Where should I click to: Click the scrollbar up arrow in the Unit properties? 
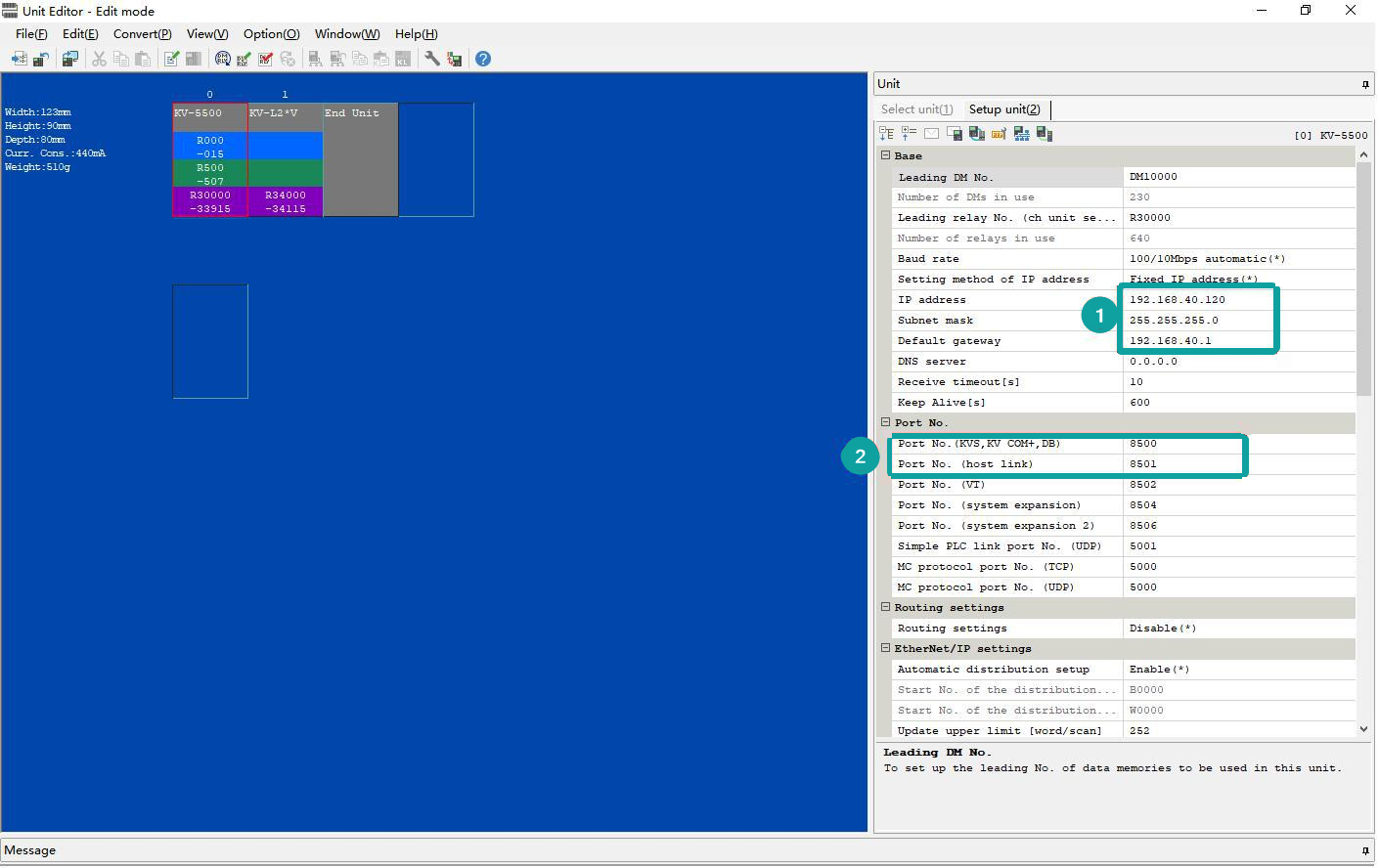tap(1364, 154)
